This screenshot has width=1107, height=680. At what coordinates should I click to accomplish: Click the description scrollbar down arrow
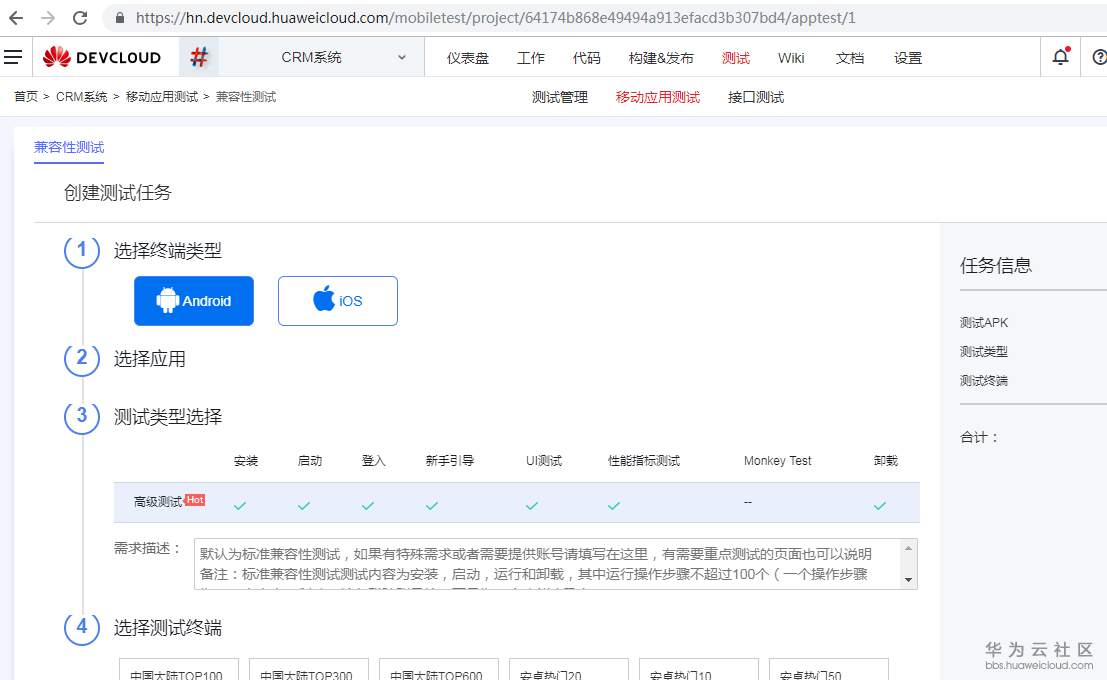(909, 580)
